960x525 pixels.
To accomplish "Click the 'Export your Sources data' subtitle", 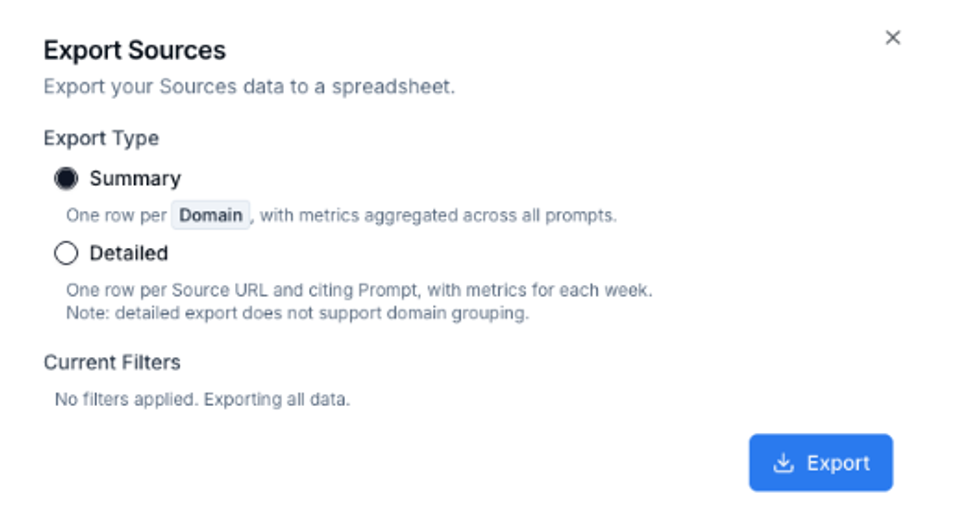I will 249,86.
